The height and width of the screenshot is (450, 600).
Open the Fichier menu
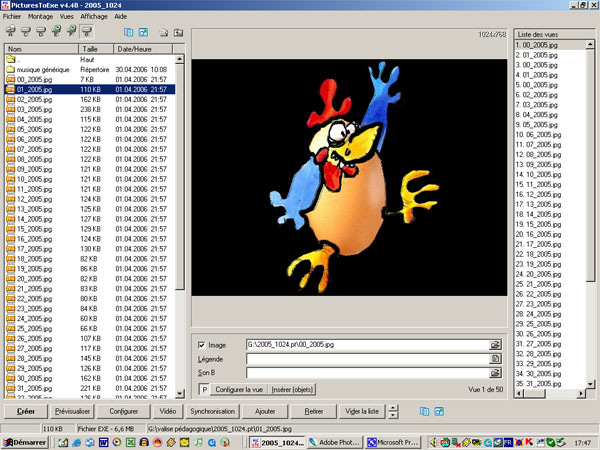[x=12, y=16]
